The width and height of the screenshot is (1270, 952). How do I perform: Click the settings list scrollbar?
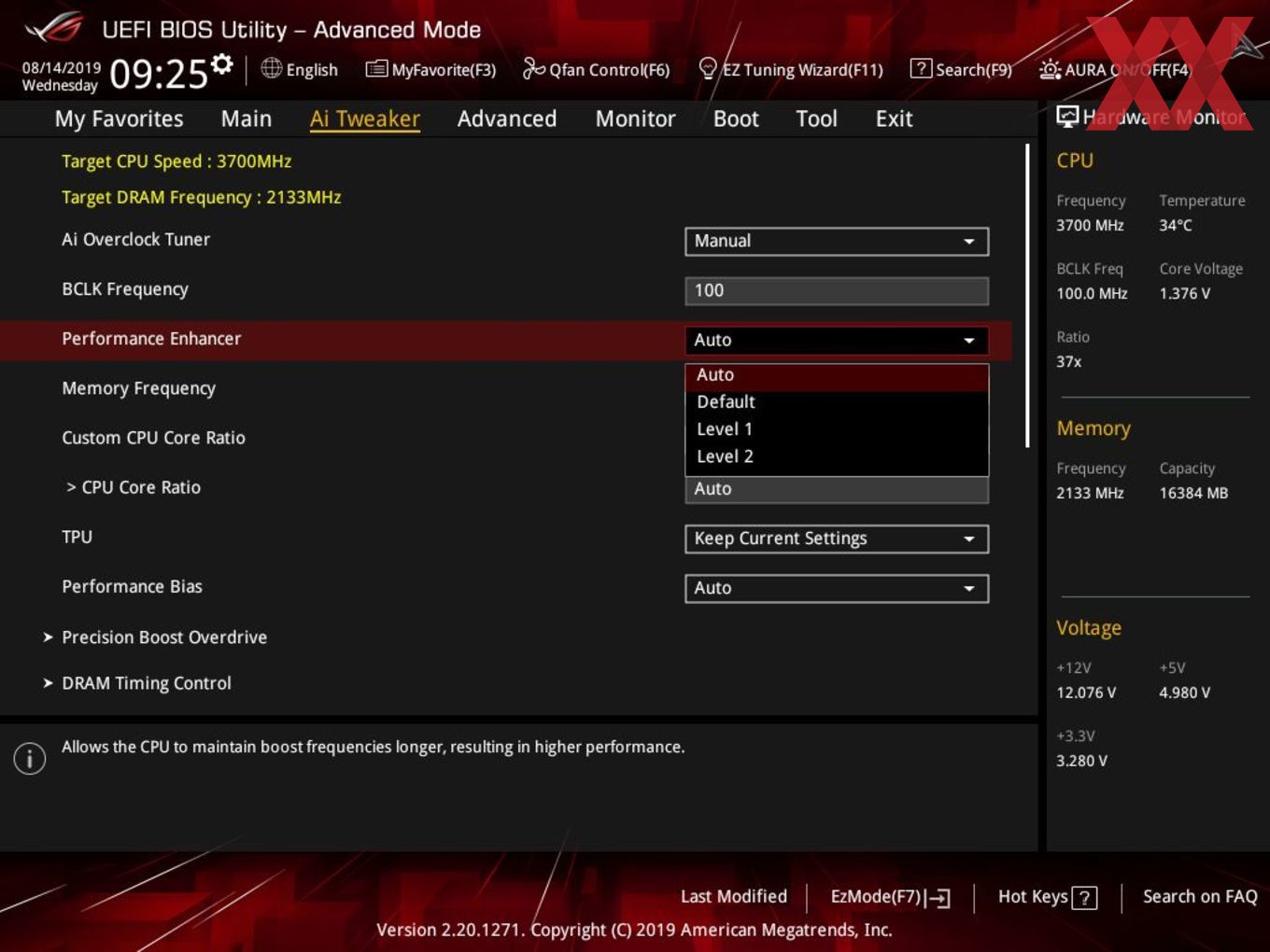(x=1028, y=296)
